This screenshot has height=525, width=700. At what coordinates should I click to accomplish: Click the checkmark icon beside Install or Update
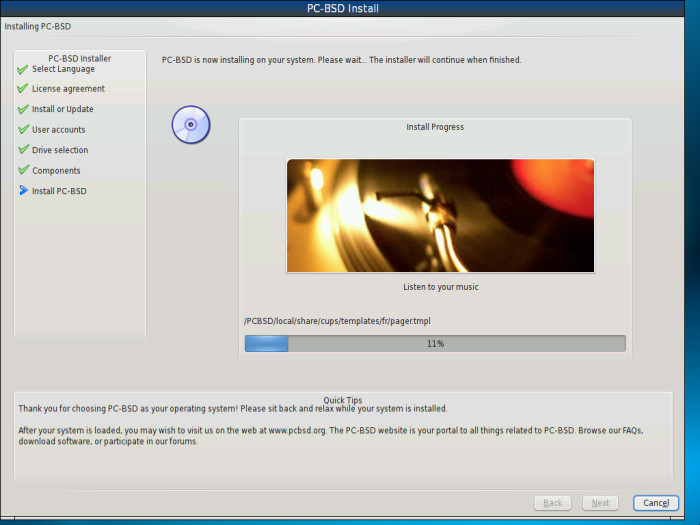(23, 109)
